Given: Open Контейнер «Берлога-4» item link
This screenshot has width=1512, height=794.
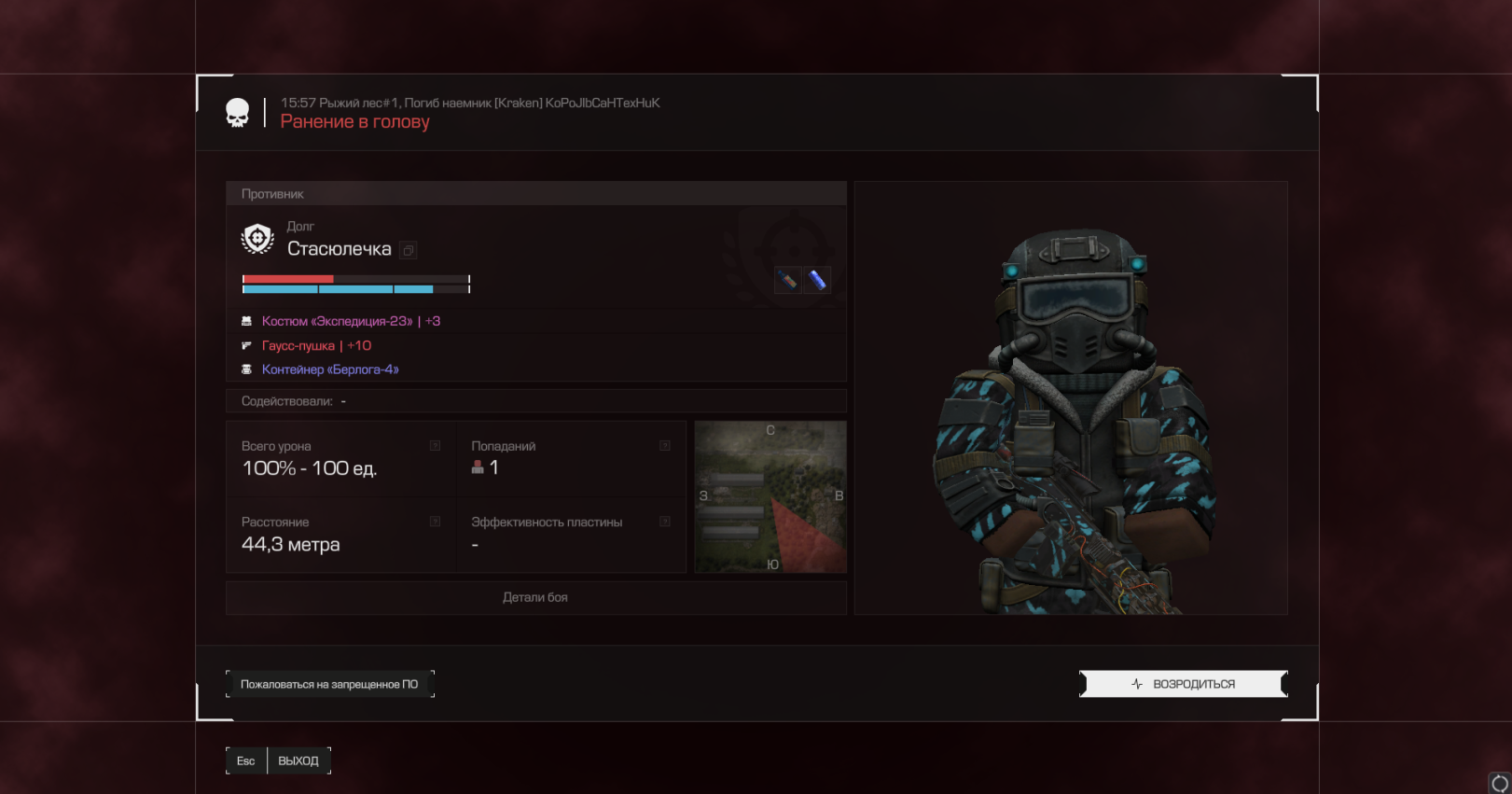Looking at the screenshot, I should click(x=330, y=369).
